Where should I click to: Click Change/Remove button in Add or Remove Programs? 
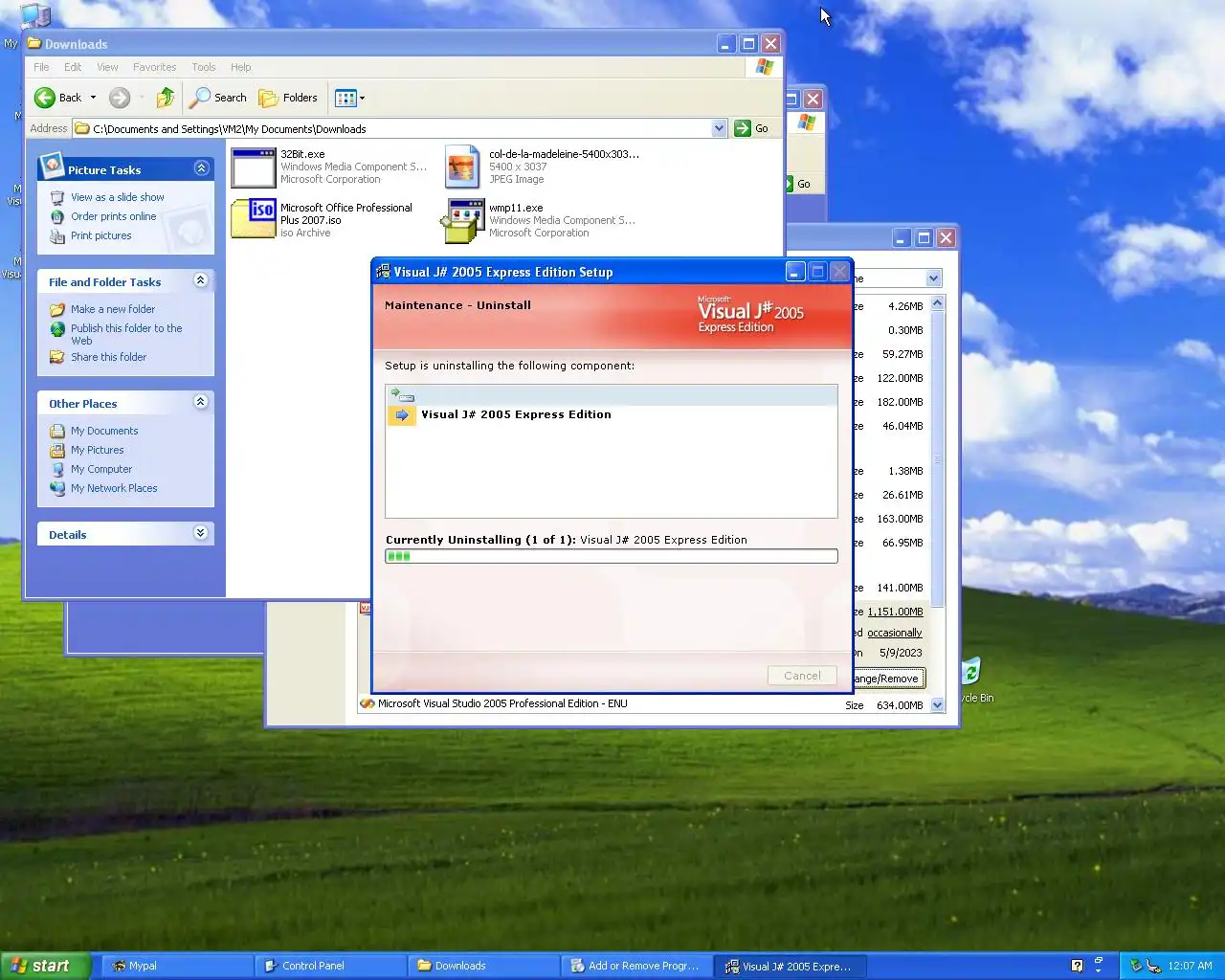point(888,679)
